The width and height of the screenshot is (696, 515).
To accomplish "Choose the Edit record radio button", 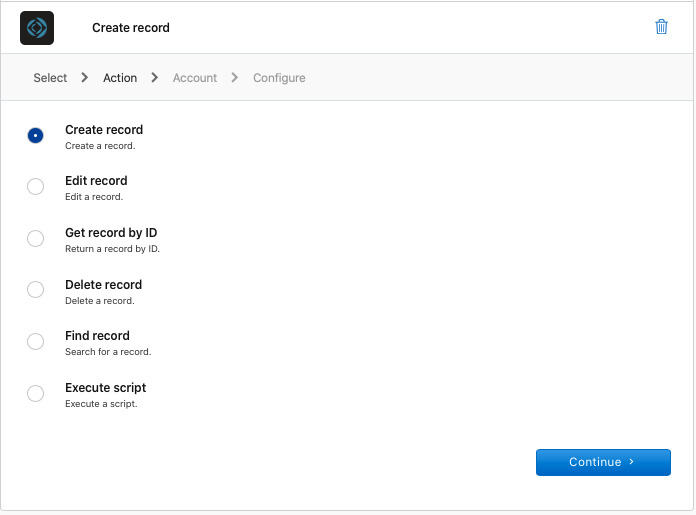I will coord(35,186).
